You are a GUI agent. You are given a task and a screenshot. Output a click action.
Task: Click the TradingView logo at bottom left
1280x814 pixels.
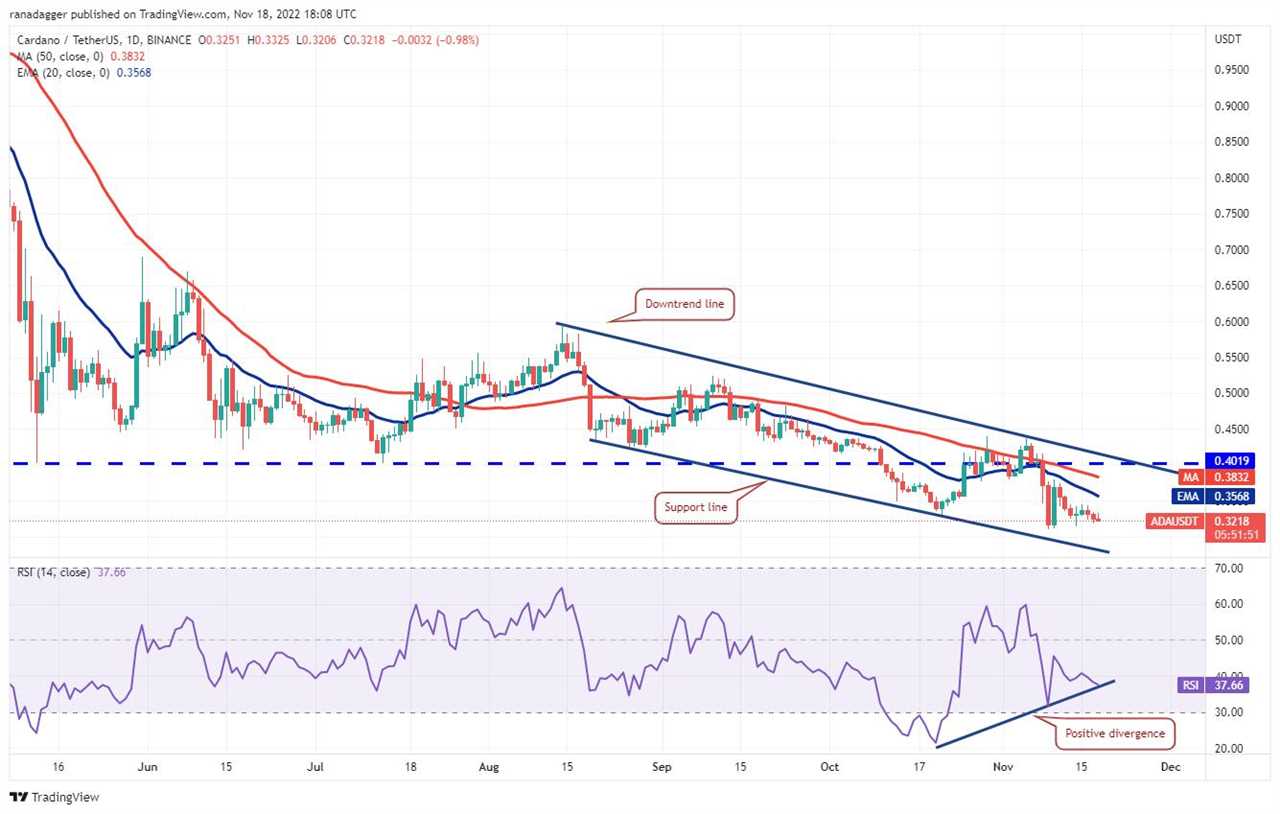pyautogui.click(x=54, y=797)
